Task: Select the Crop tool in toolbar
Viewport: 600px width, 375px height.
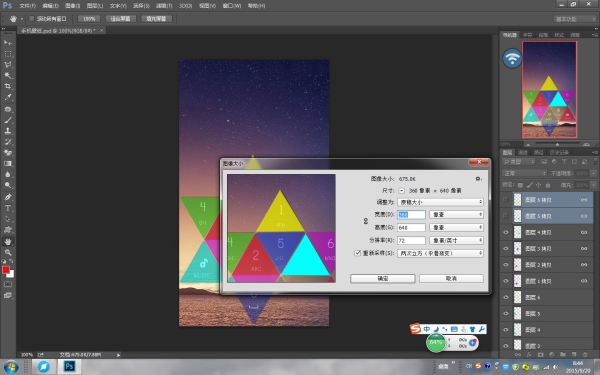Action: click(8, 86)
